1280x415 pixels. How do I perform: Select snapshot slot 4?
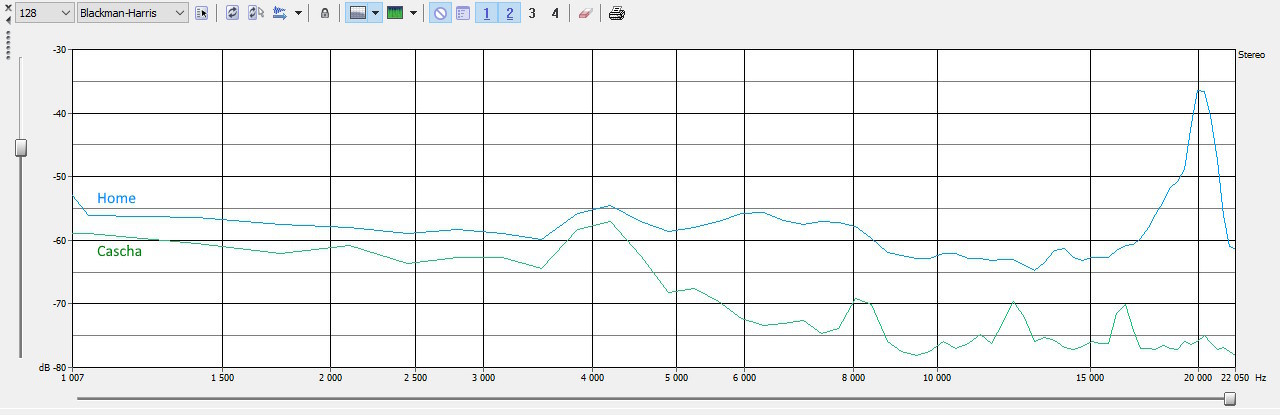[555, 13]
